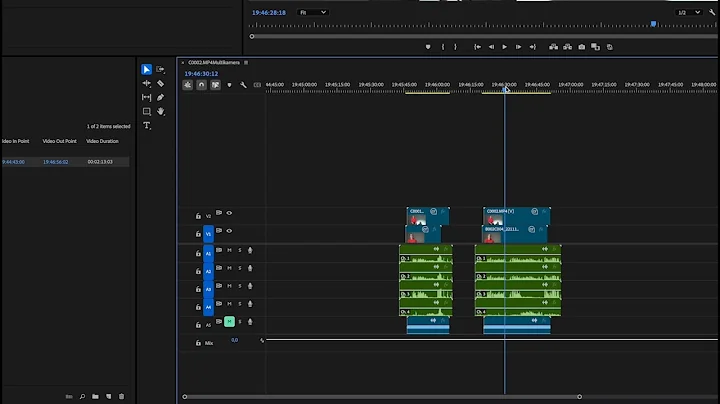720x404 pixels.
Task: Click the program monitor playhead marker
Action: (x=653, y=24)
